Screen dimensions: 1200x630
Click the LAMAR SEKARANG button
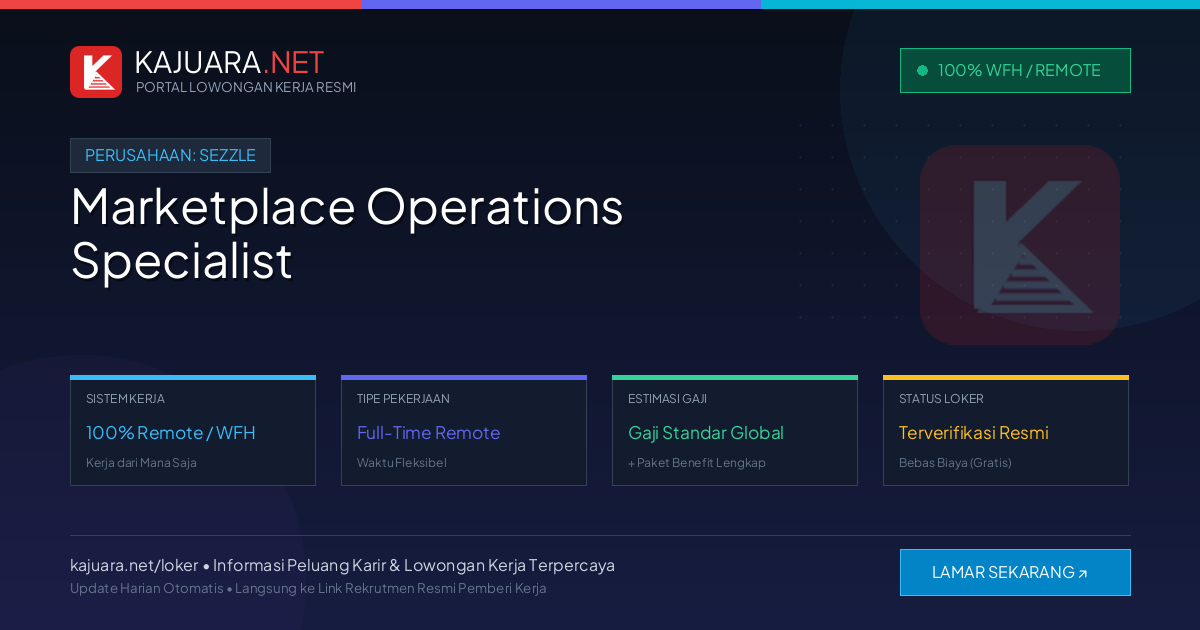click(1015, 572)
